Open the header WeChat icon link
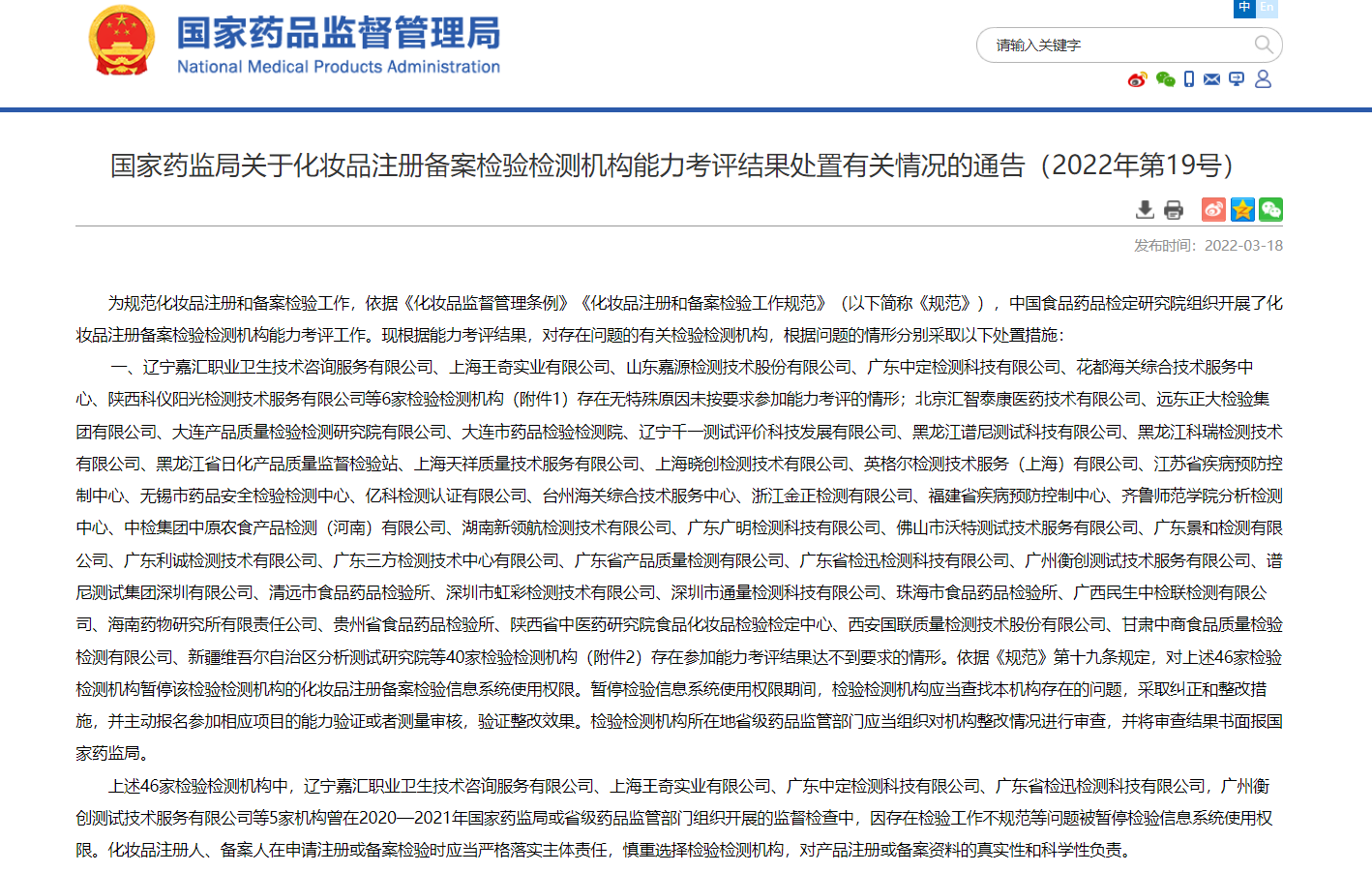 1165,79
